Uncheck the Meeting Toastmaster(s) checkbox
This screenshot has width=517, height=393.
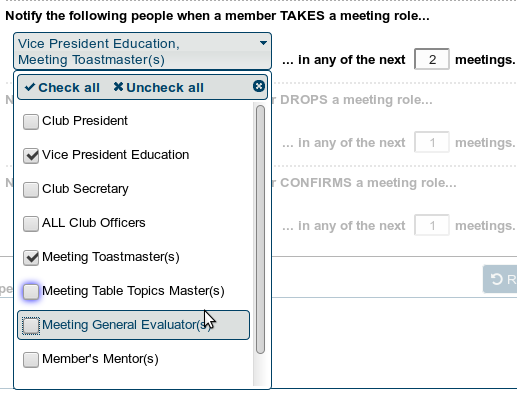pos(31,257)
